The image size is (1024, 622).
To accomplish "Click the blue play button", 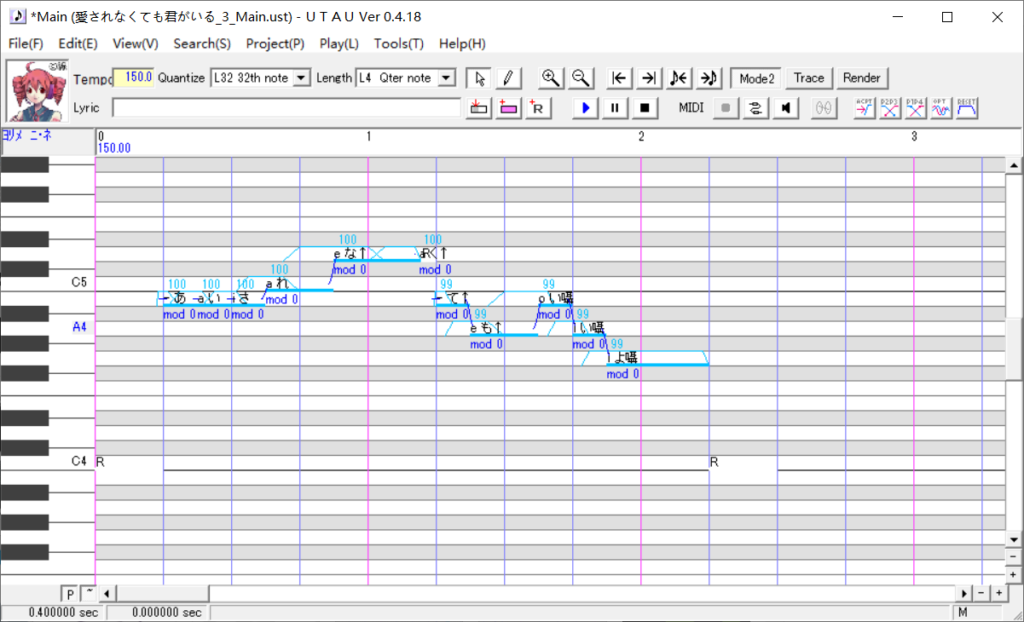I will (586, 108).
